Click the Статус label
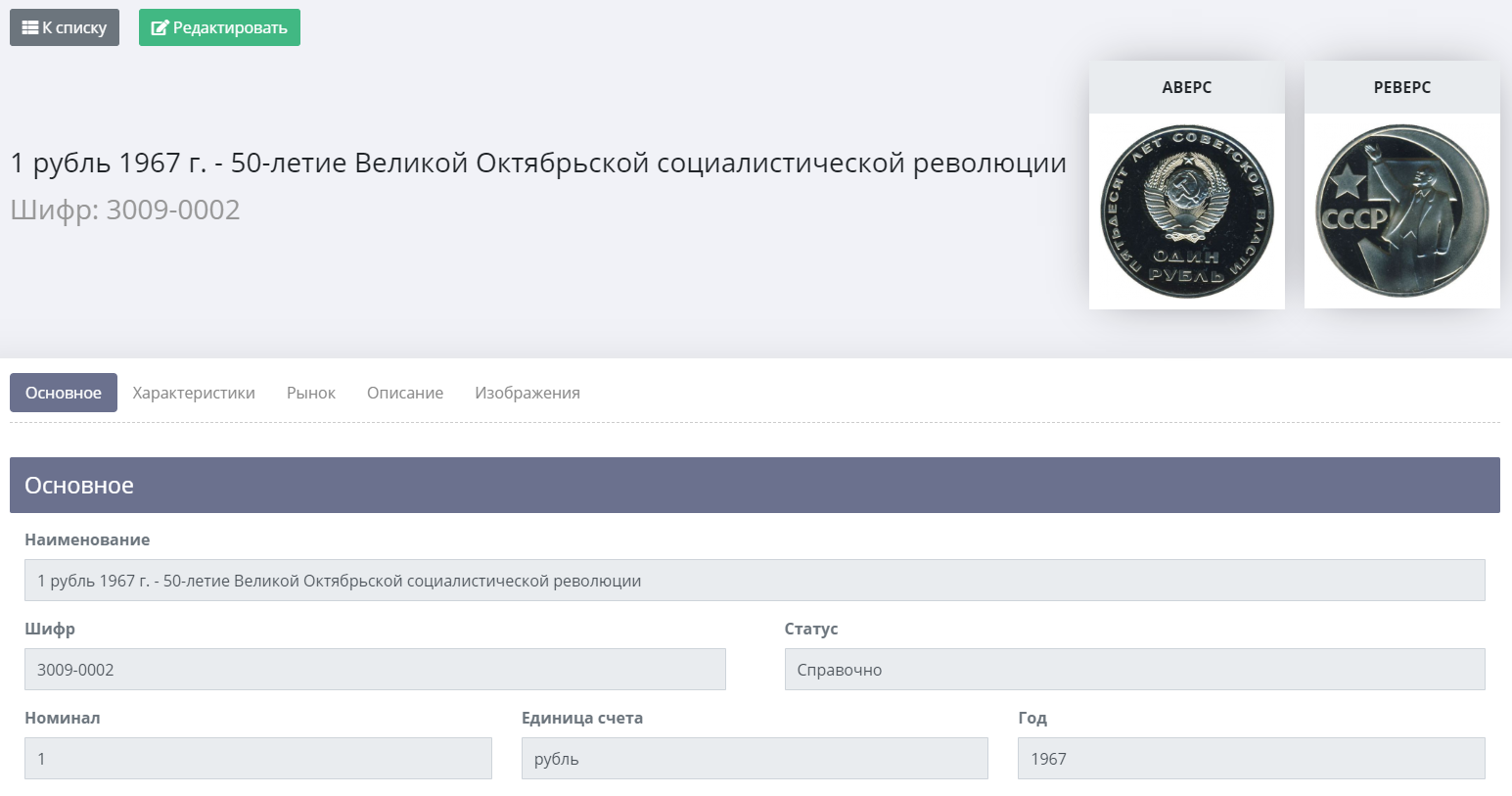The width and height of the screenshot is (1512, 796). [811, 629]
